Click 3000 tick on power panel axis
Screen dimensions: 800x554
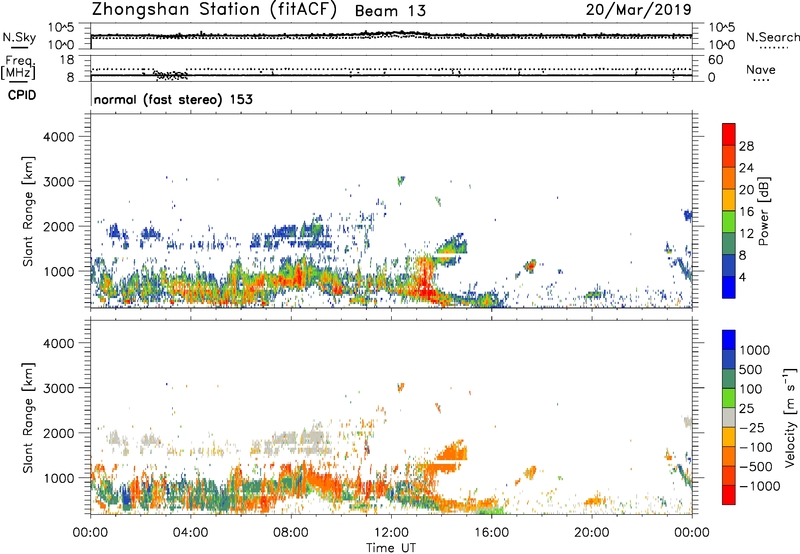click(58, 182)
